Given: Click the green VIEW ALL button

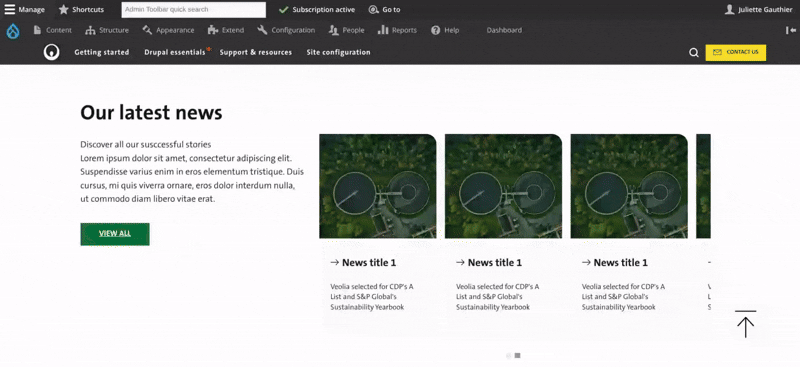Looking at the screenshot, I should point(115,234).
